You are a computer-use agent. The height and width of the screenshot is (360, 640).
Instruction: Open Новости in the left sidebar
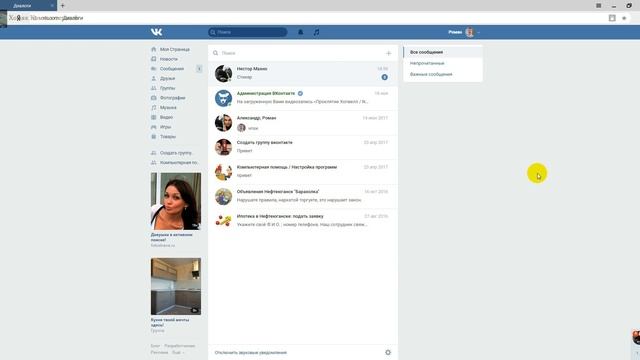(169, 59)
